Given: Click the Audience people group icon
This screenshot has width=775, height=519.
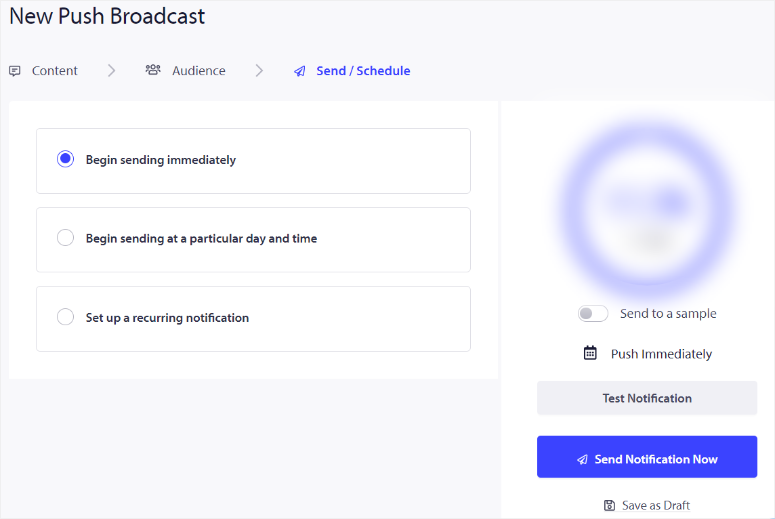Looking at the screenshot, I should pyautogui.click(x=153, y=71).
